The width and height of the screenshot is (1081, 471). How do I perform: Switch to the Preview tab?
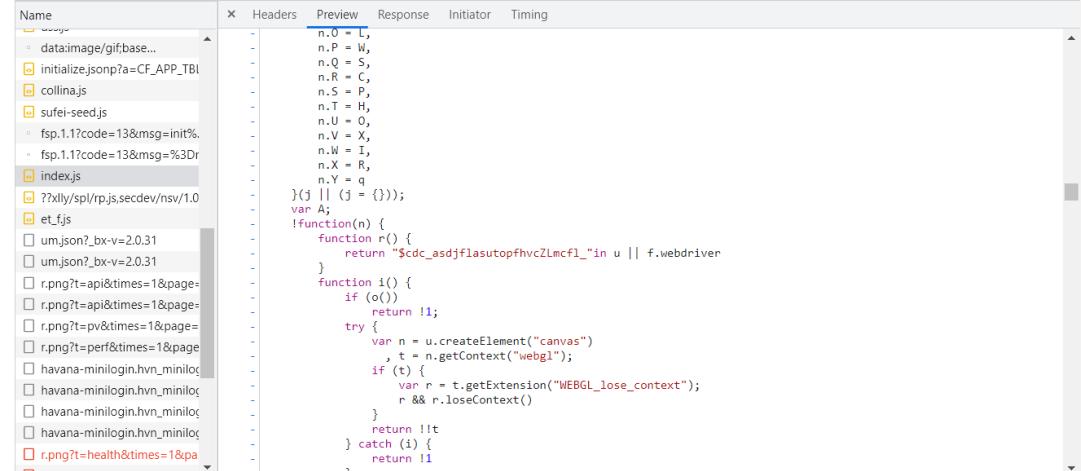pos(337,14)
